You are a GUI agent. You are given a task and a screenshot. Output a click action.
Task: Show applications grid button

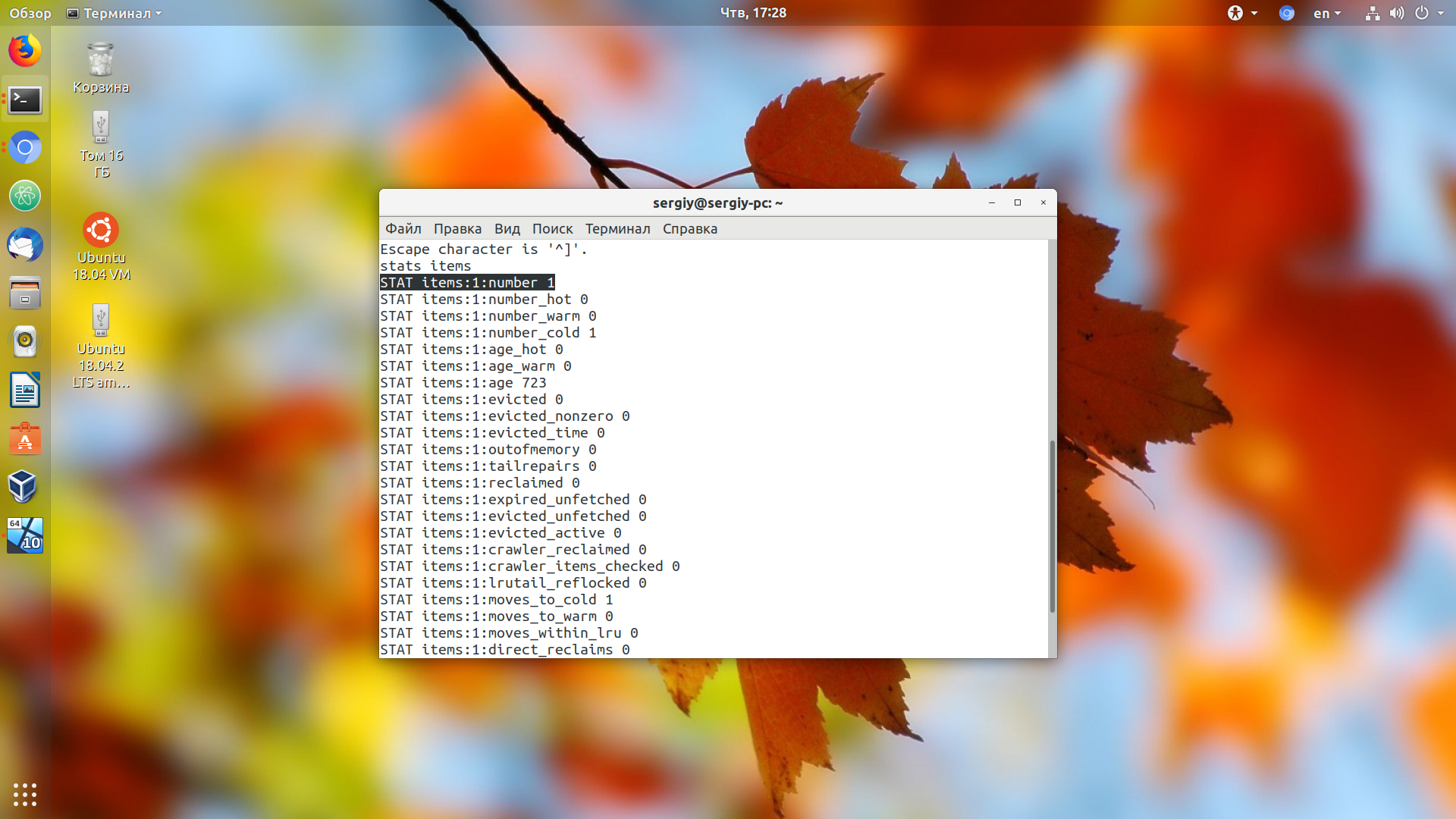pos(25,794)
